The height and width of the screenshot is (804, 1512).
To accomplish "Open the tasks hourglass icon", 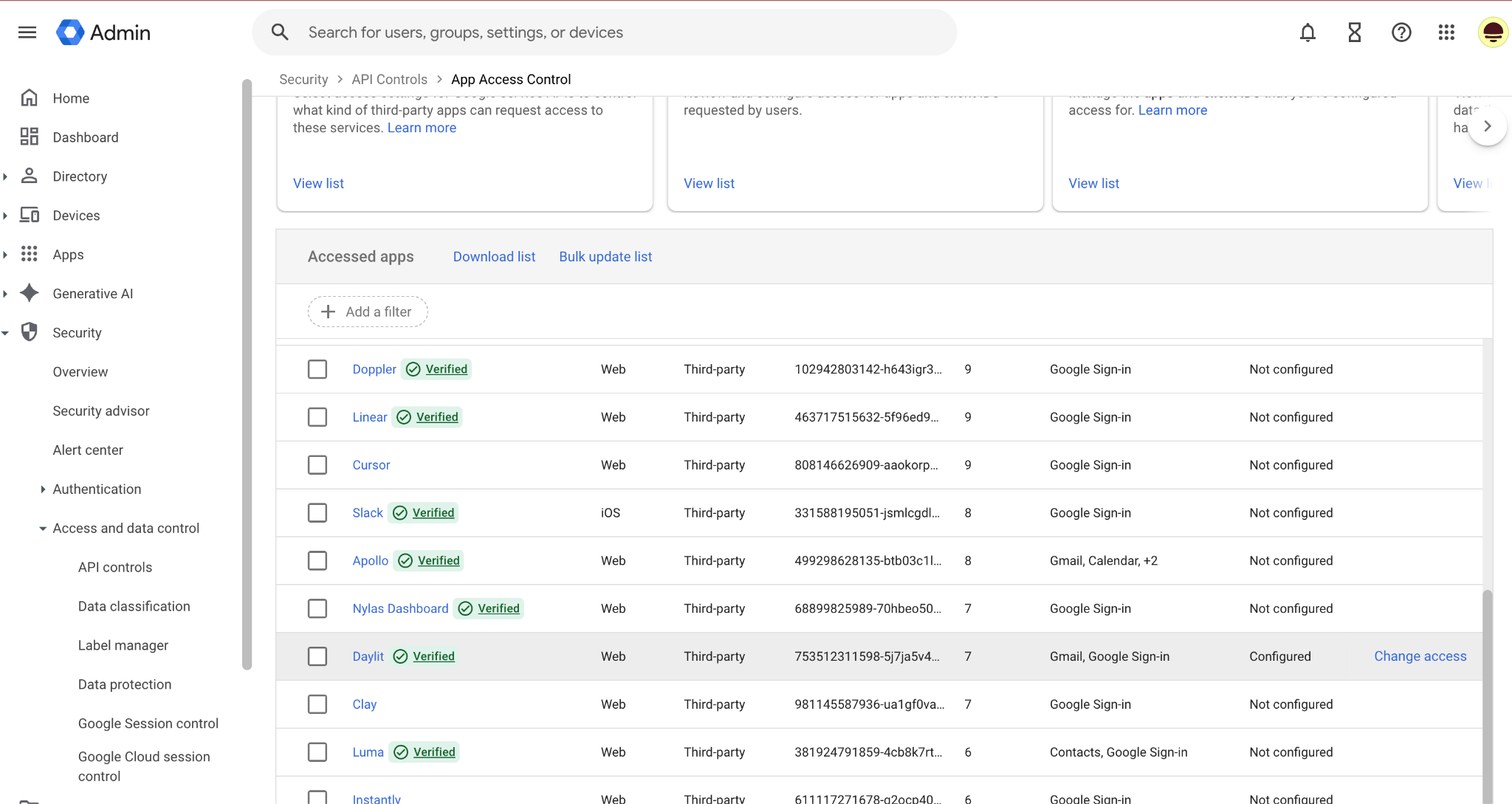I will tap(1355, 32).
